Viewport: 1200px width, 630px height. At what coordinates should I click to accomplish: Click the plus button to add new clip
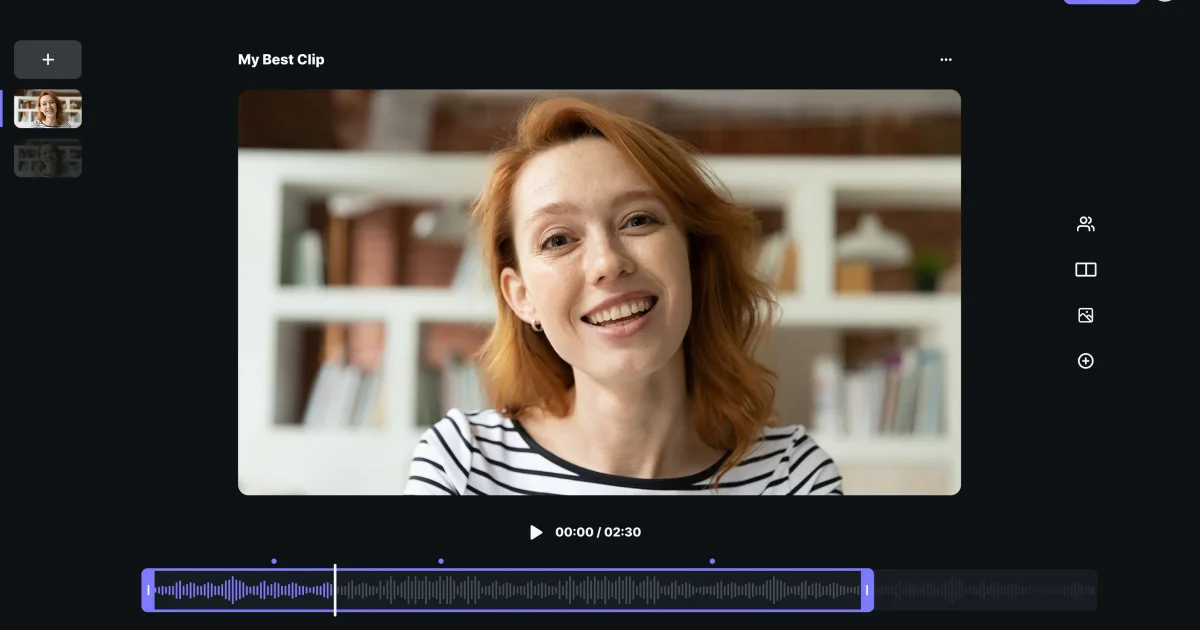[x=47, y=59]
